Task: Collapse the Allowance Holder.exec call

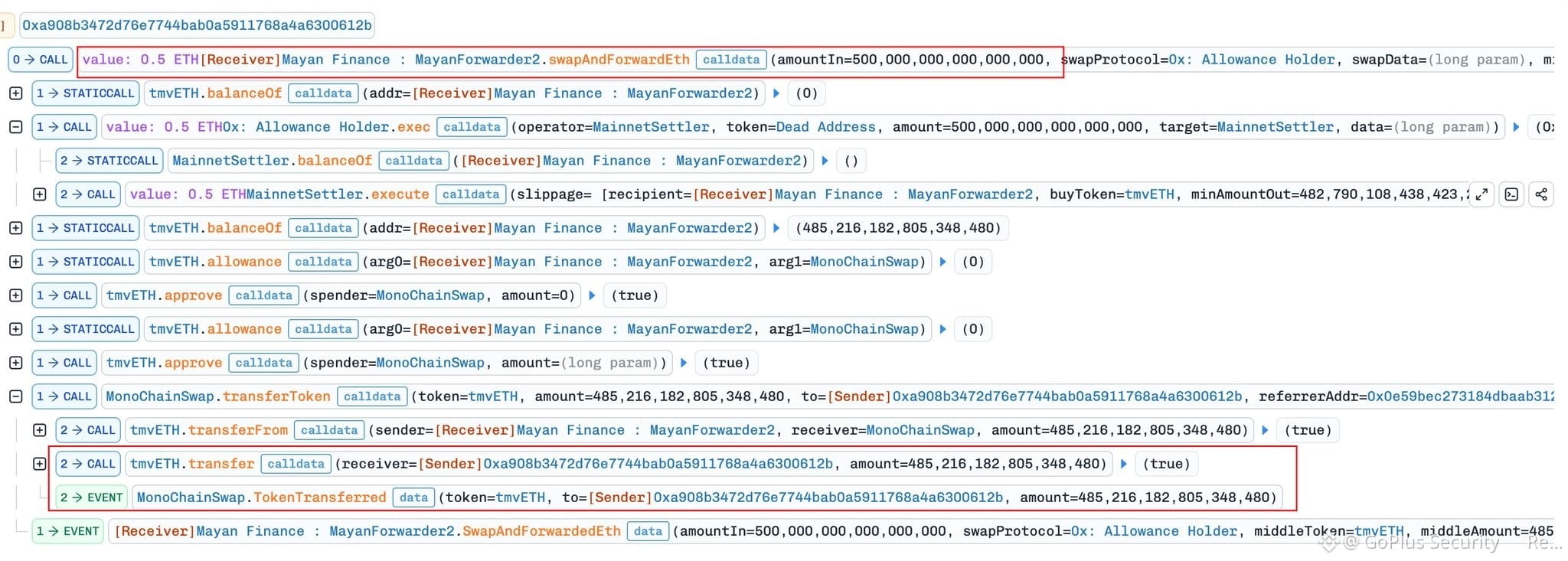Action: coord(15,127)
